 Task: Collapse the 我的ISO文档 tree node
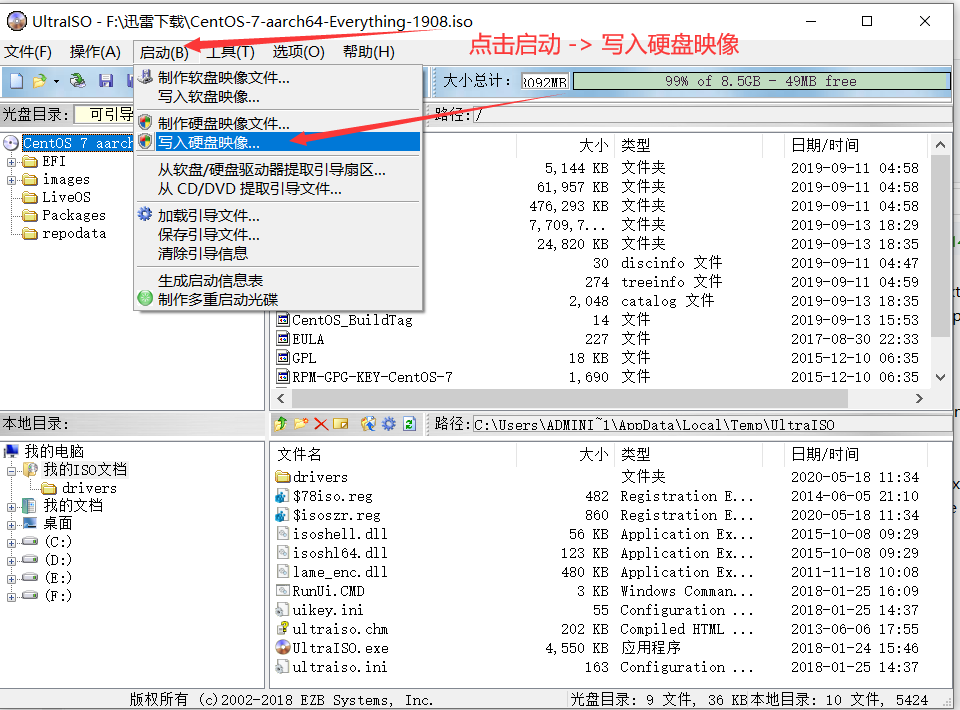pos(11,471)
